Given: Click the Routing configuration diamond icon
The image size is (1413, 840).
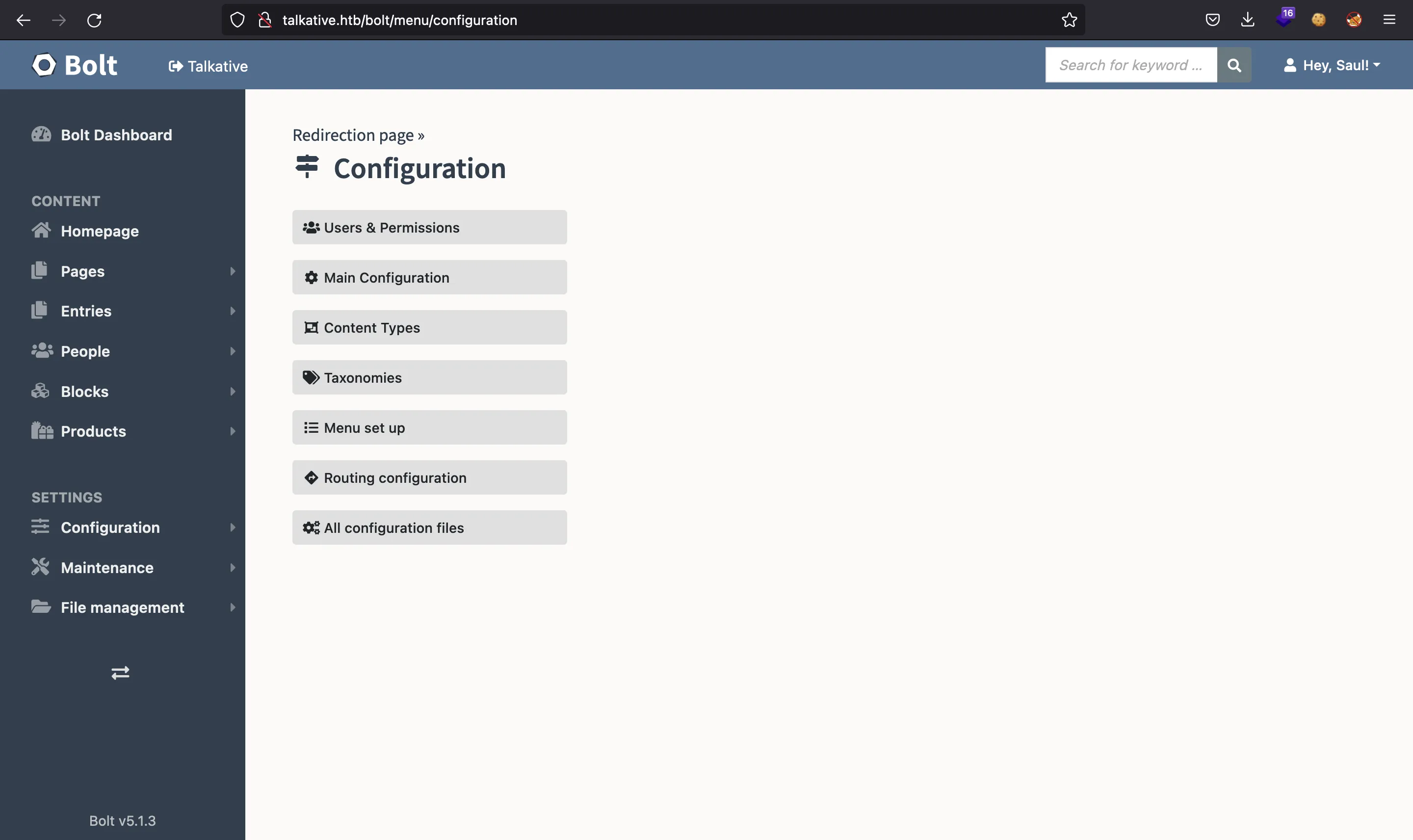Looking at the screenshot, I should 311,477.
